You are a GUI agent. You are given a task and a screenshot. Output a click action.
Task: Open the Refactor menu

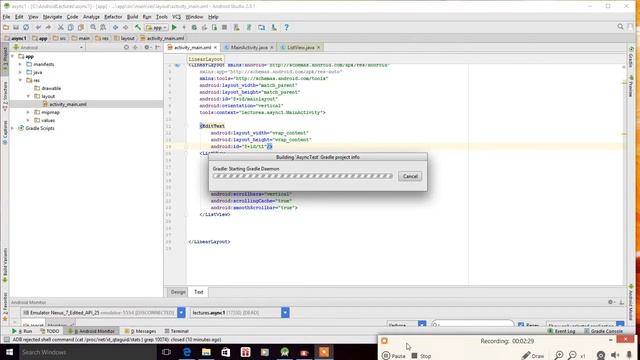113,17
